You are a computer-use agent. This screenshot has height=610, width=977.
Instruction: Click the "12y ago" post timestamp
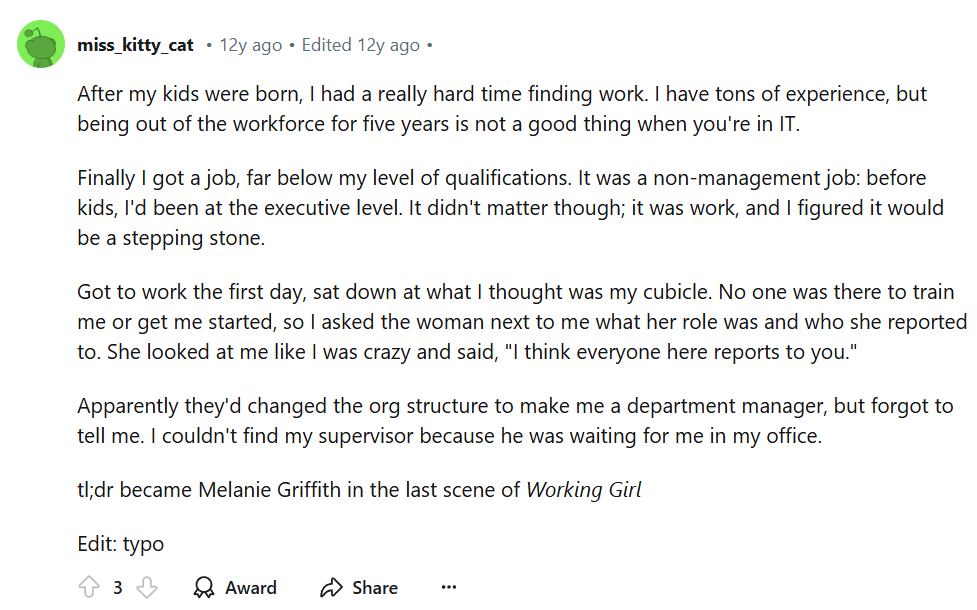click(250, 45)
